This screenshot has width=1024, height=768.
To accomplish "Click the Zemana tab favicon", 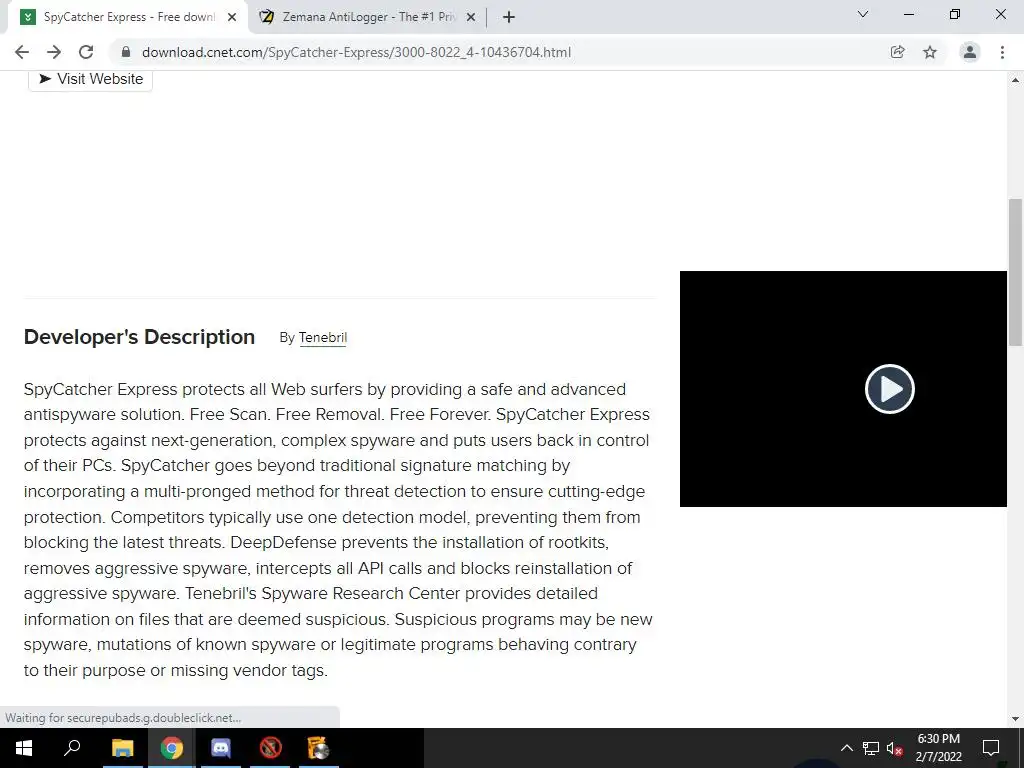I will [266, 17].
